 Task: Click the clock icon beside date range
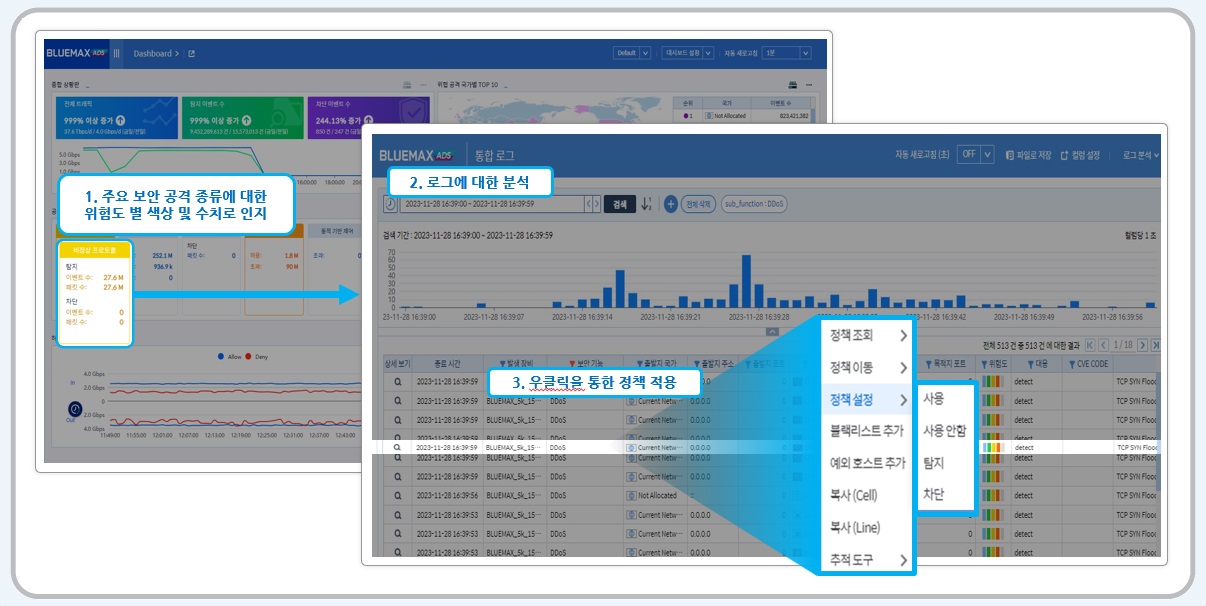[389, 204]
